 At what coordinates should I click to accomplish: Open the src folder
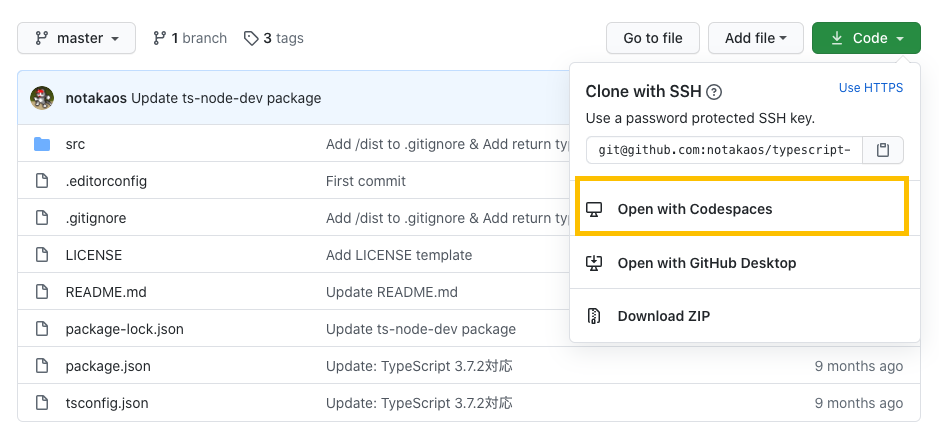click(x=75, y=144)
